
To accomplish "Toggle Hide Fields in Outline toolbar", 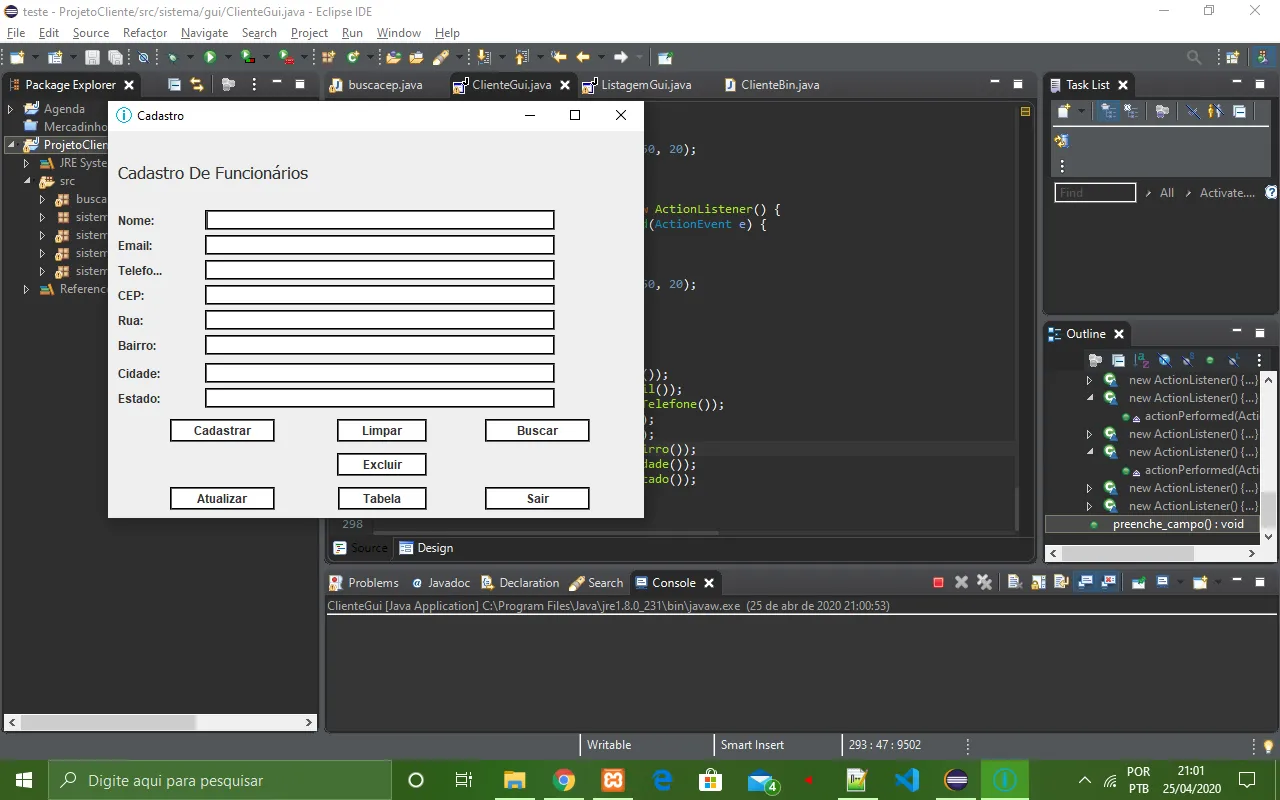I will (x=1165, y=360).
